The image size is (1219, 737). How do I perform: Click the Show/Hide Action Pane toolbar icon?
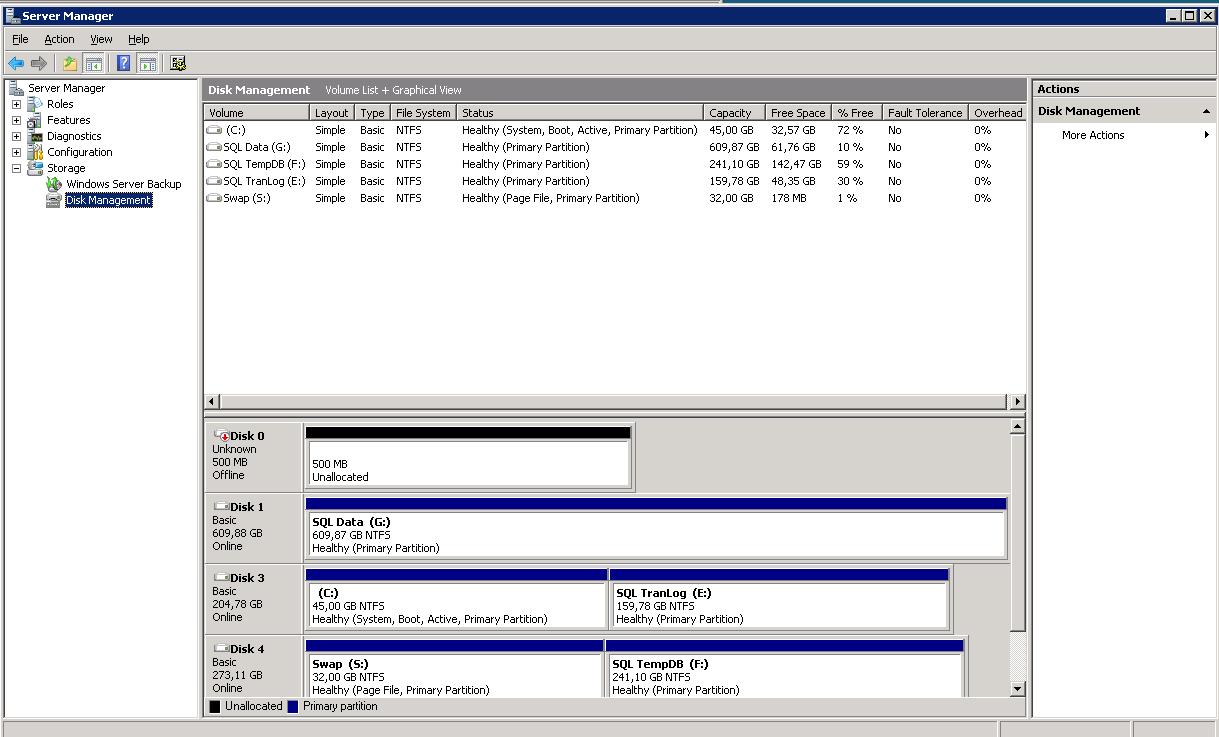click(x=148, y=63)
